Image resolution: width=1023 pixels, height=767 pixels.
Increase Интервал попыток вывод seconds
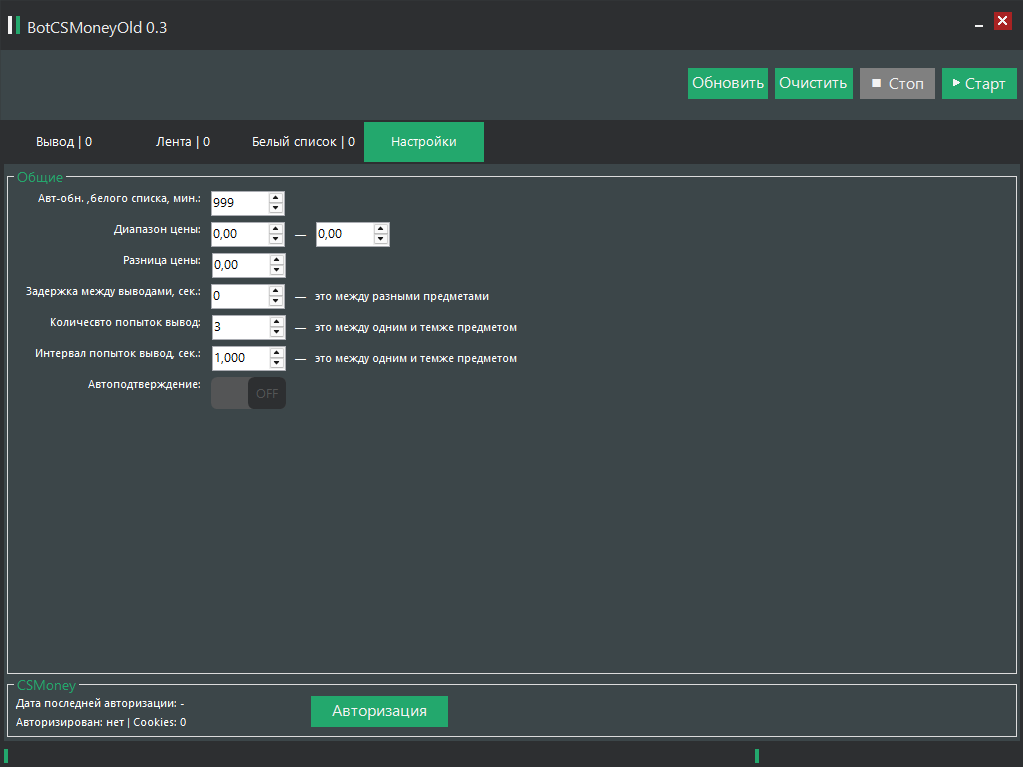click(x=276, y=352)
